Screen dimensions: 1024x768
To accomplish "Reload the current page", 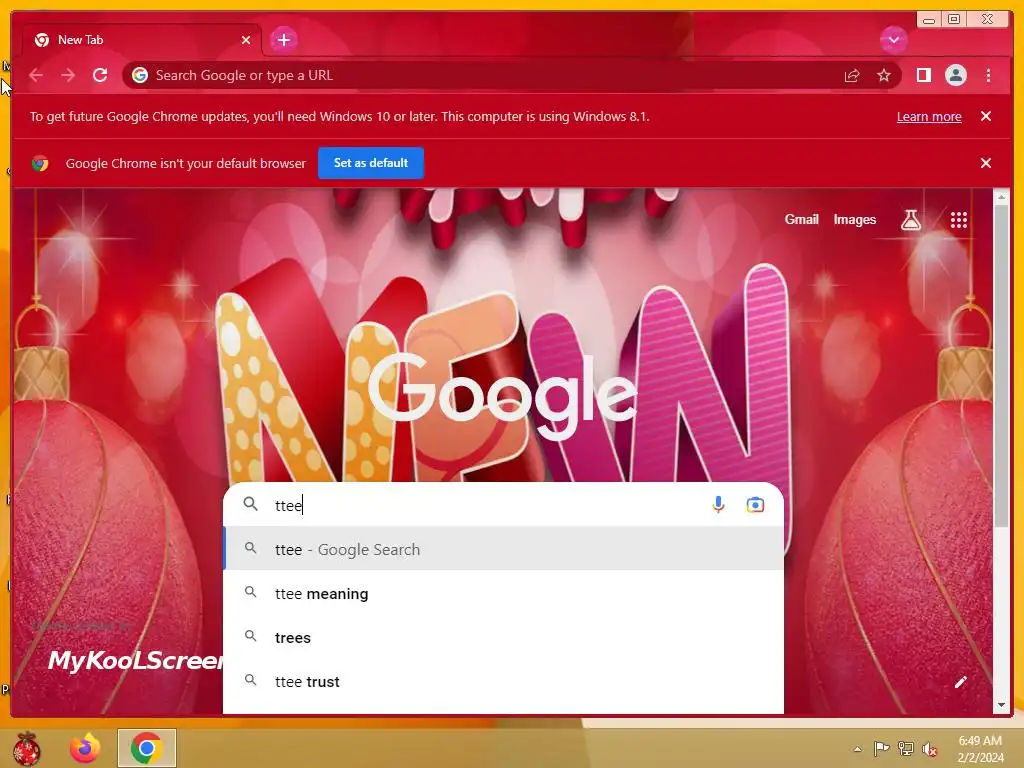I will coord(100,76).
